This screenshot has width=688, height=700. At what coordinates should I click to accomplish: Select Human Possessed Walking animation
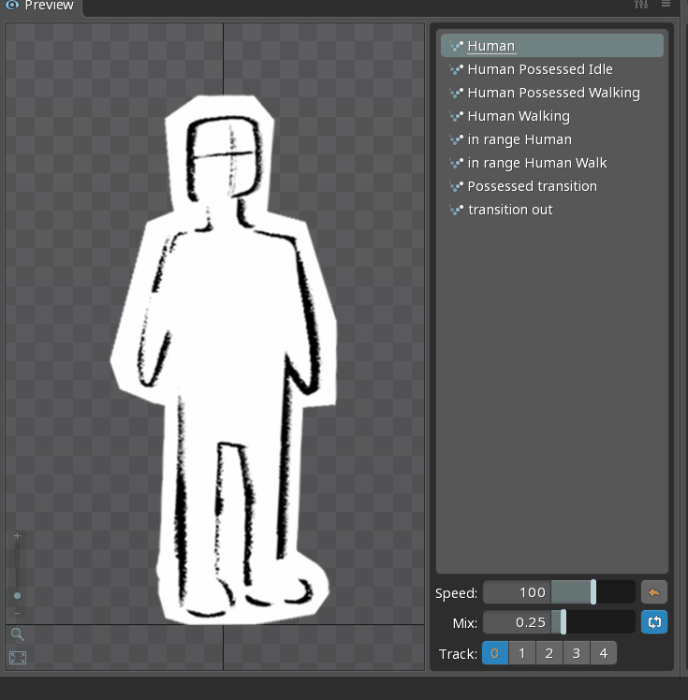click(552, 92)
